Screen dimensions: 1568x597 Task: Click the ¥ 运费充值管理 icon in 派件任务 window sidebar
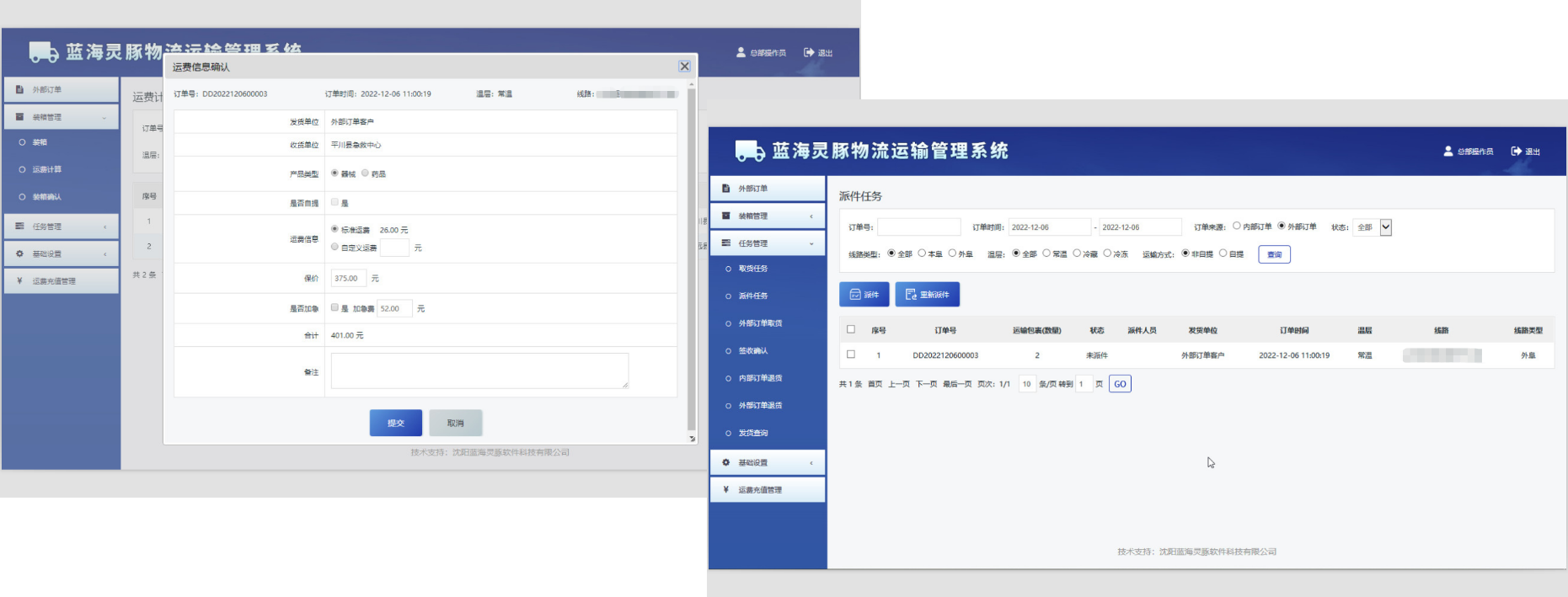tap(725, 489)
